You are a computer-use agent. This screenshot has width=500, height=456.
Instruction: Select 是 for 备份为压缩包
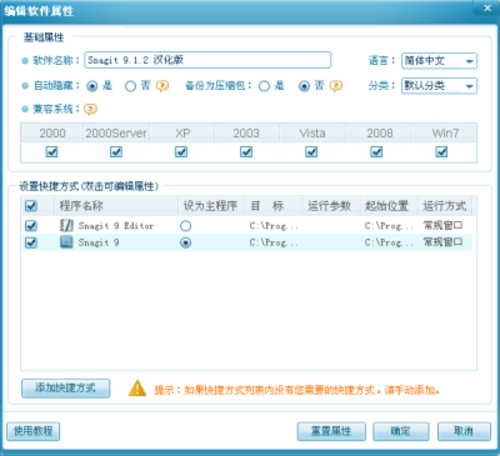click(x=264, y=86)
